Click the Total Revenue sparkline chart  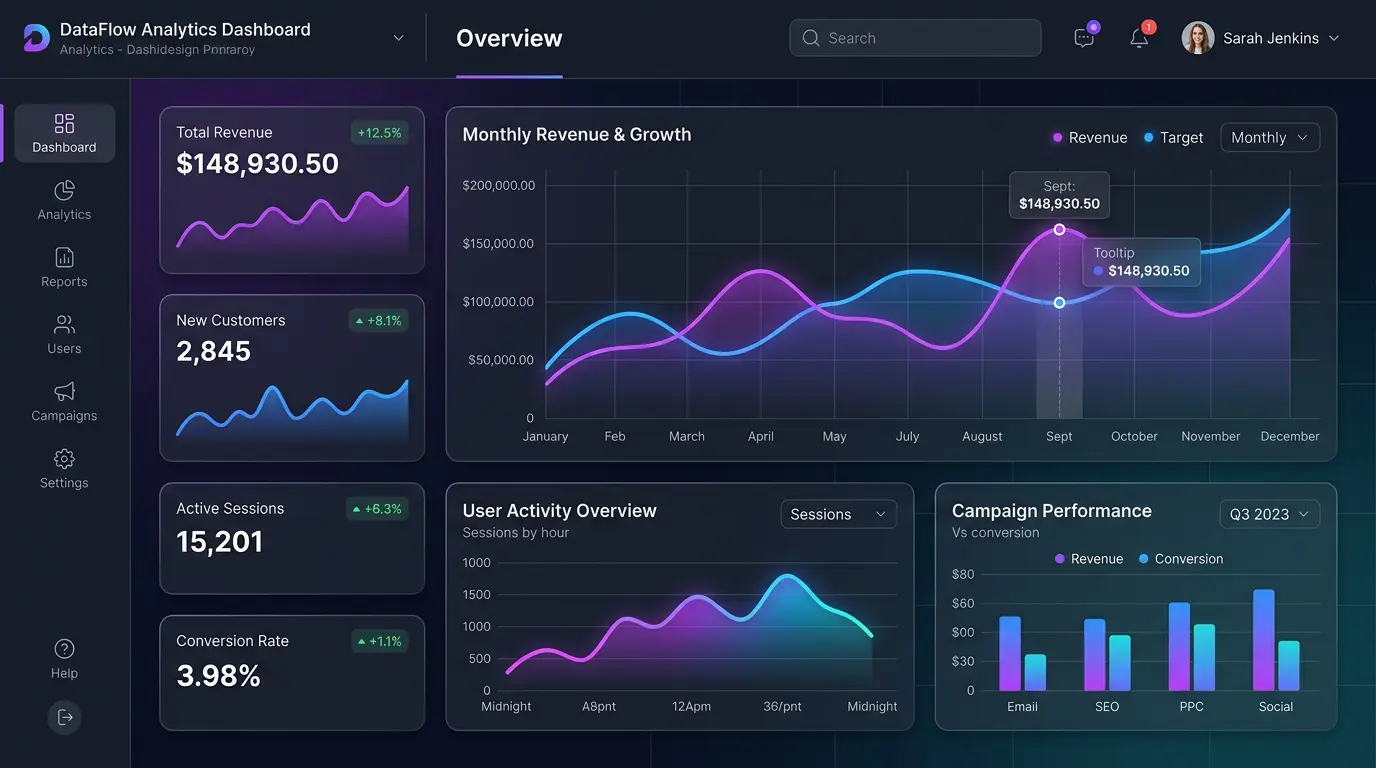coord(292,220)
